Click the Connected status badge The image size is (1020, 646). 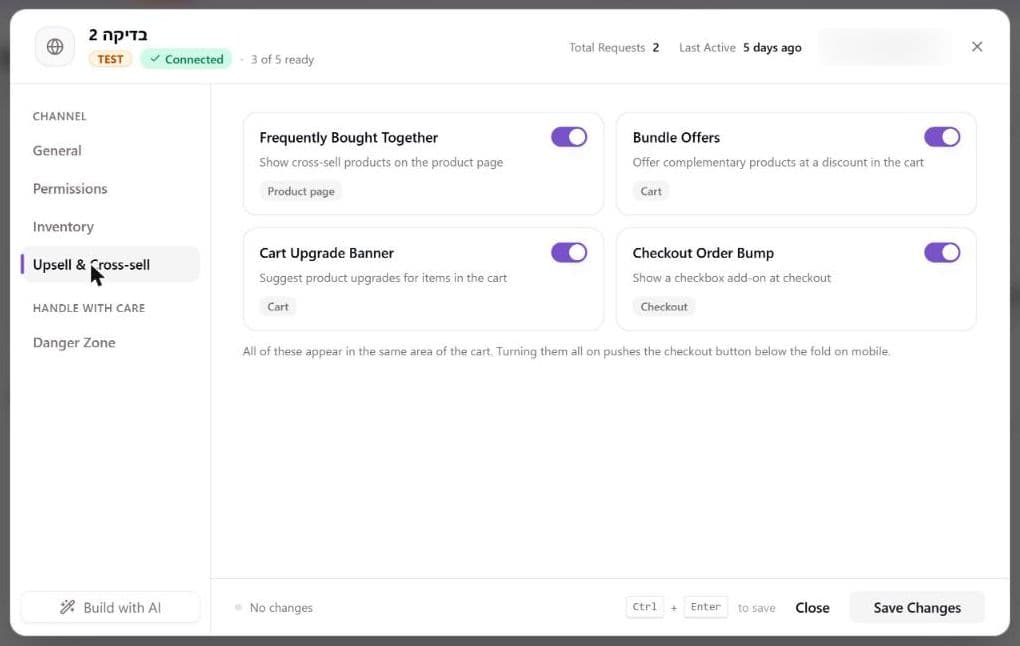click(186, 59)
